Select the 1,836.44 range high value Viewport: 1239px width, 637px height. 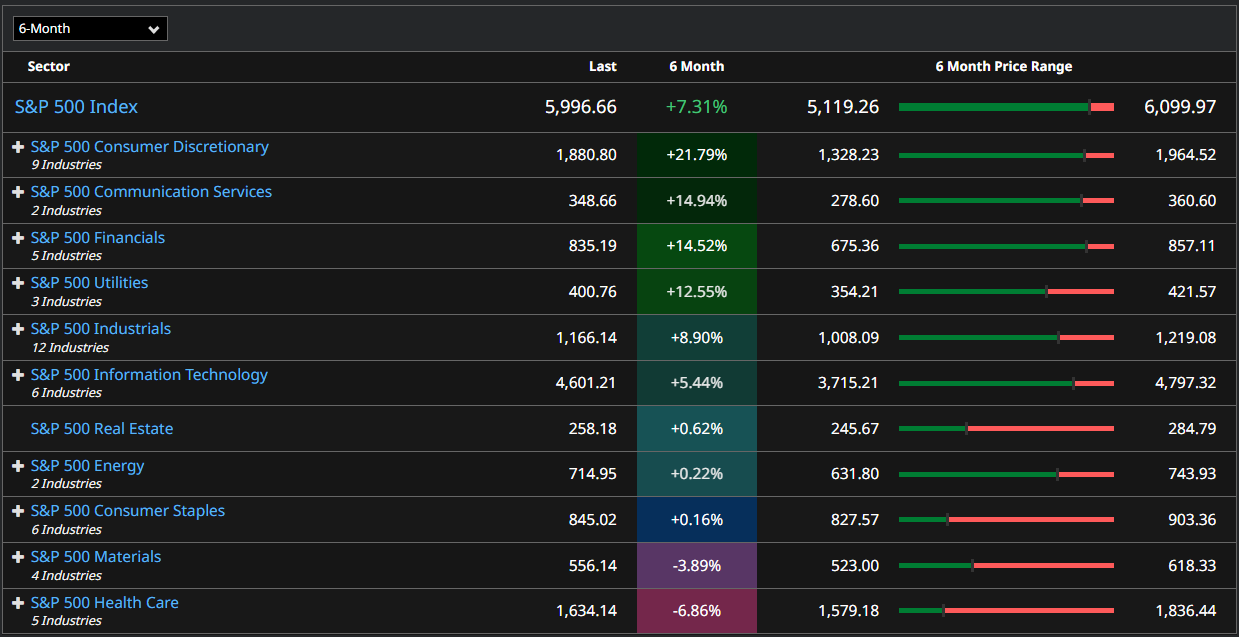1186,610
